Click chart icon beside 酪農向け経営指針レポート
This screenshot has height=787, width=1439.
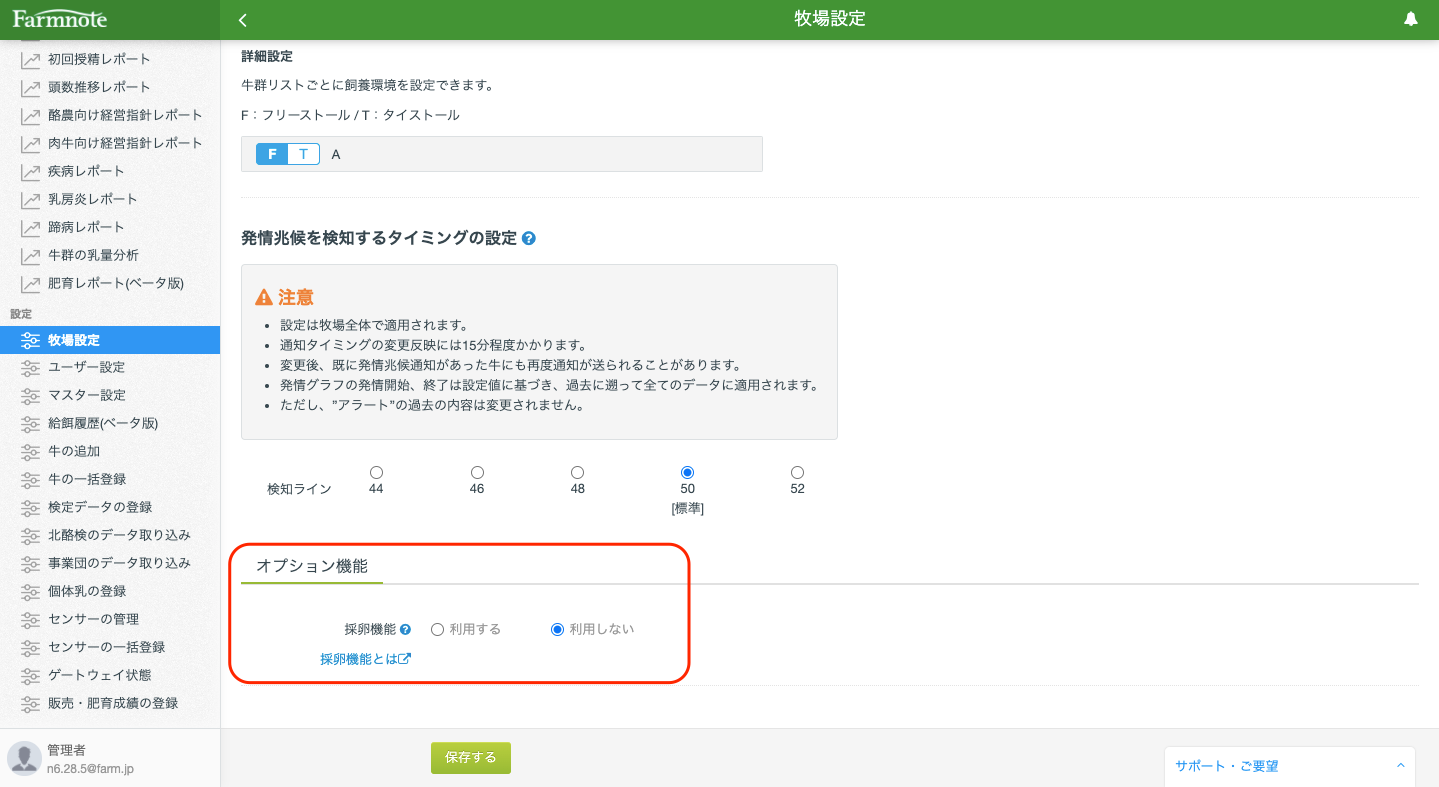click(30, 115)
